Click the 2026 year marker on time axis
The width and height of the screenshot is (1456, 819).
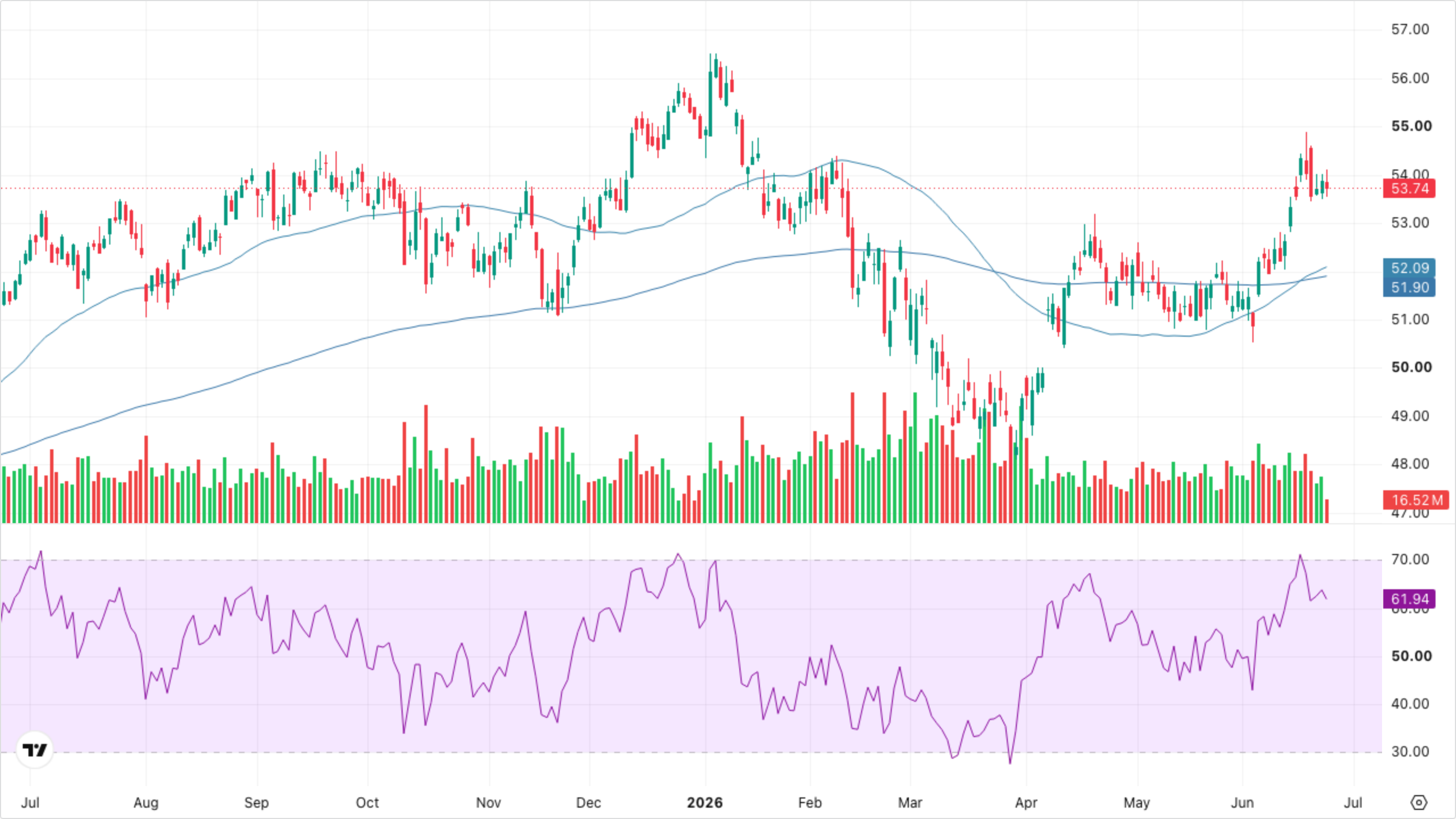point(705,803)
